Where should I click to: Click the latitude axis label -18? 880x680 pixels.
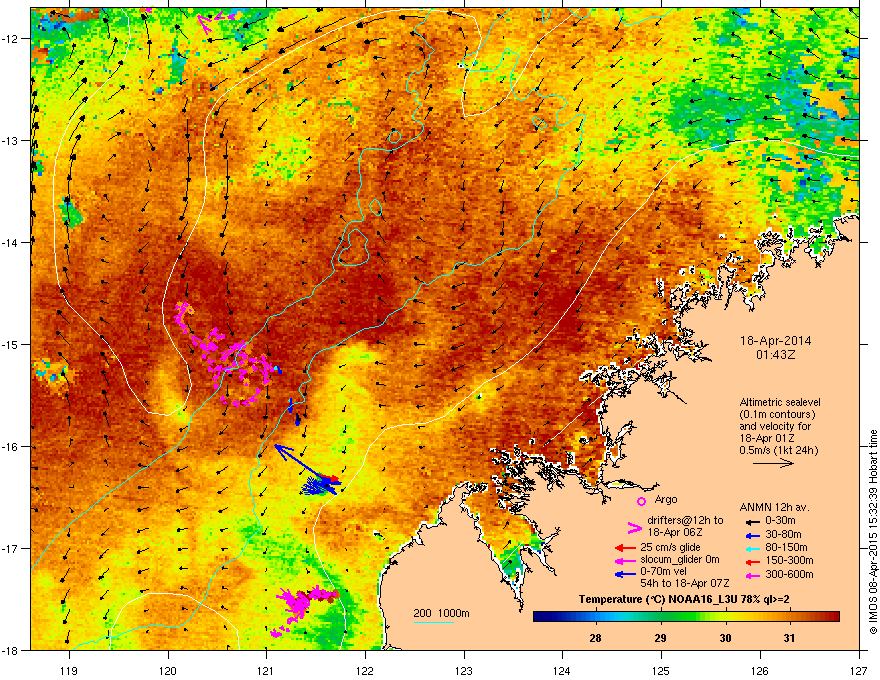(10, 650)
